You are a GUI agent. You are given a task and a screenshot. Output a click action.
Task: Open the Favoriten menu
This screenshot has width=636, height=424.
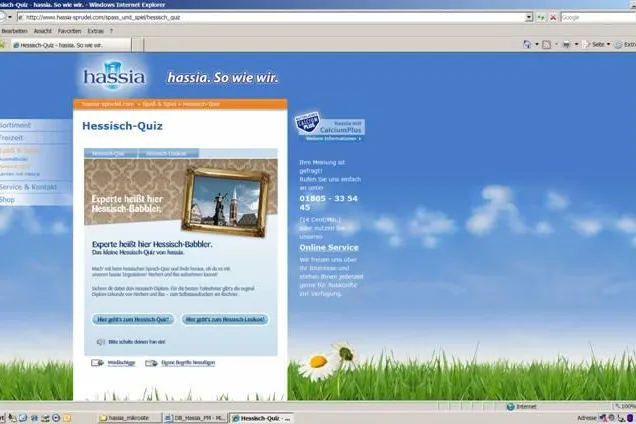coord(69,31)
